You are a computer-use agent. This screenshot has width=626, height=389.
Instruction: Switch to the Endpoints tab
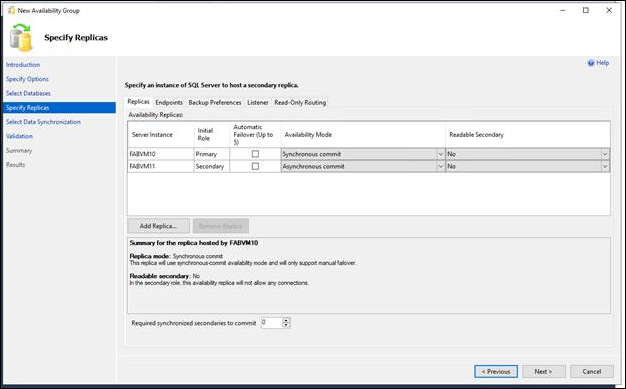pos(169,103)
